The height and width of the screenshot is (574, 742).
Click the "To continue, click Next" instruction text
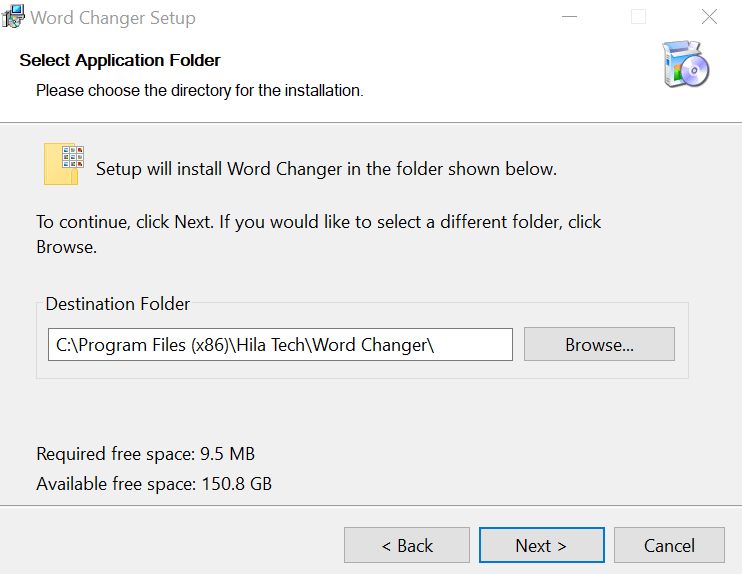318,222
